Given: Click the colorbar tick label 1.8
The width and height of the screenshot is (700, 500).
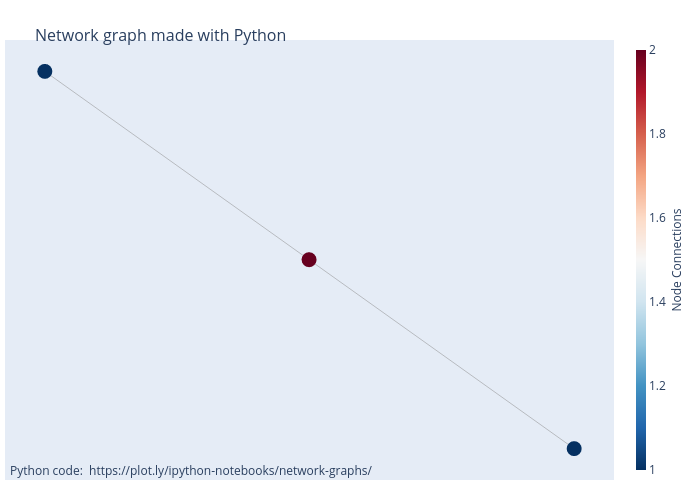Looking at the screenshot, I should (657, 133).
